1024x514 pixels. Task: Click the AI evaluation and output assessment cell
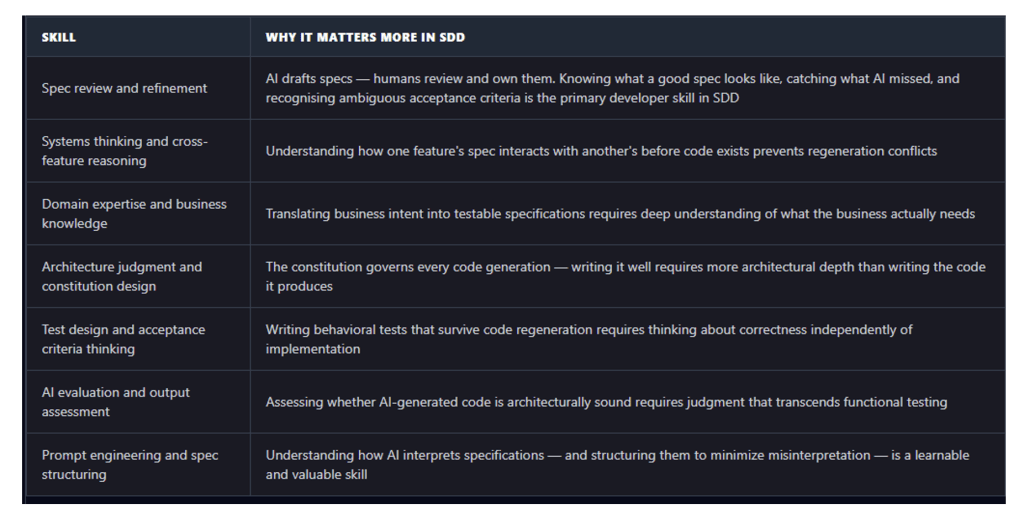[x=115, y=402]
